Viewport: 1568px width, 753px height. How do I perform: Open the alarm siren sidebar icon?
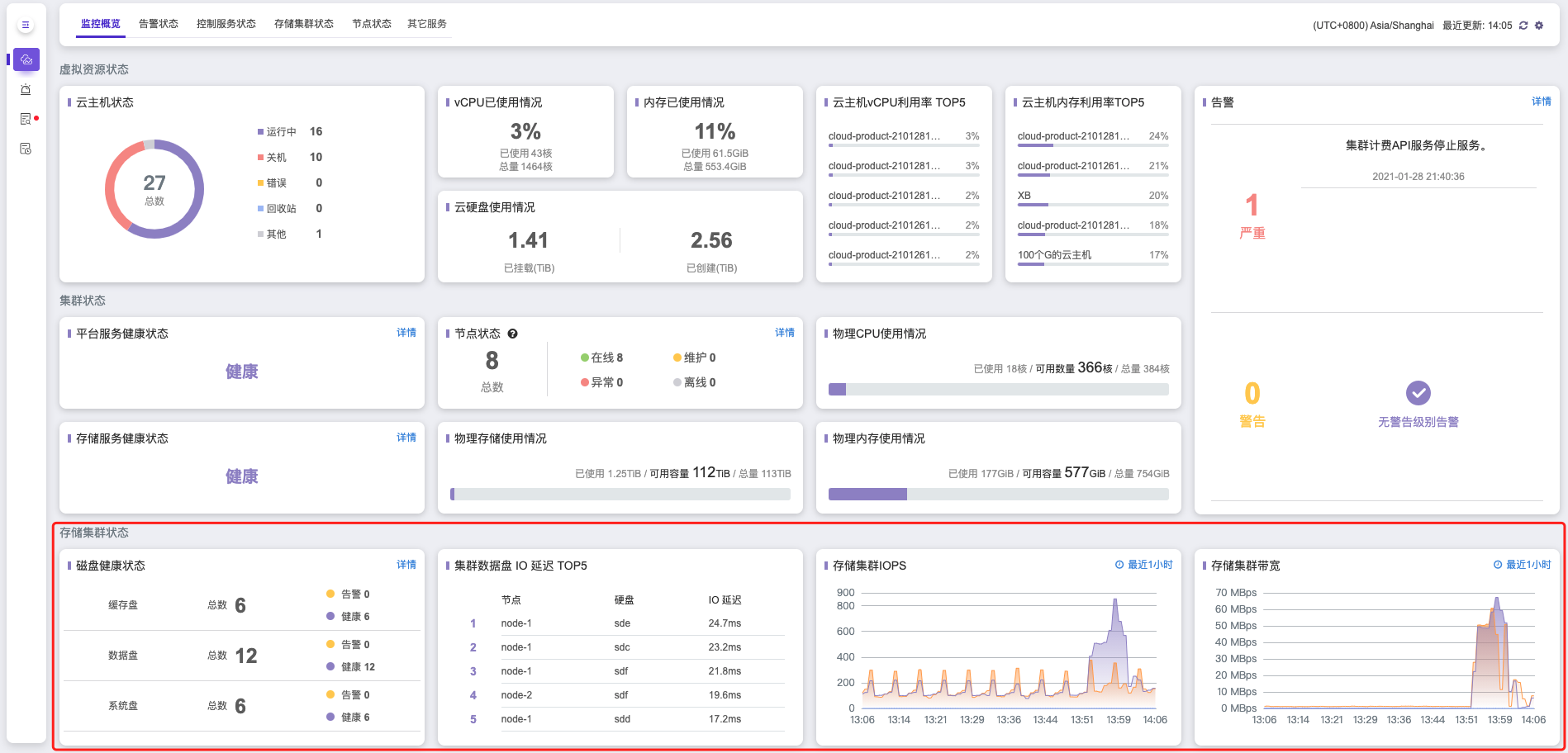pos(26,89)
